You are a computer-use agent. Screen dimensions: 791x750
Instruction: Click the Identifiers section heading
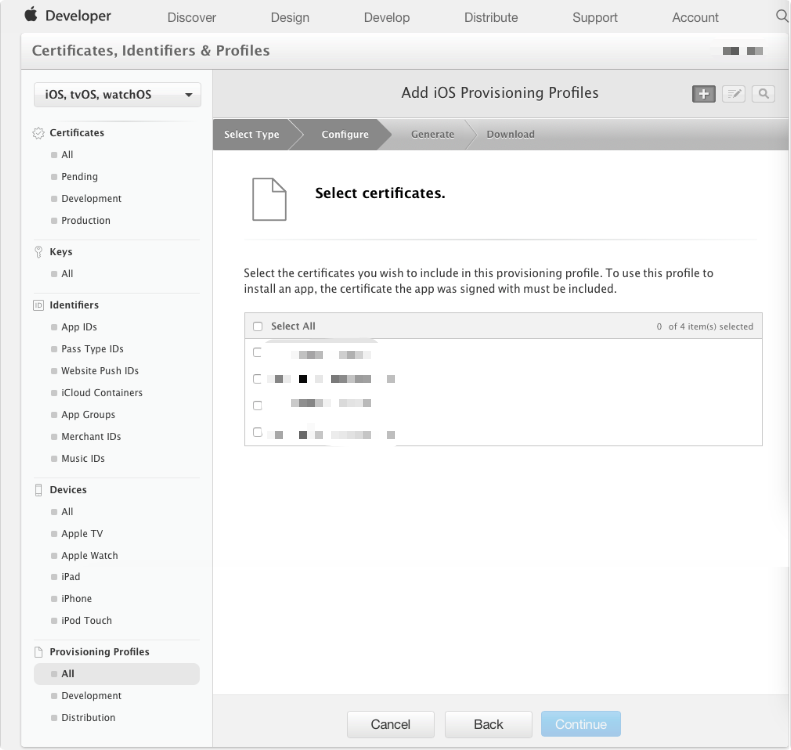74,305
